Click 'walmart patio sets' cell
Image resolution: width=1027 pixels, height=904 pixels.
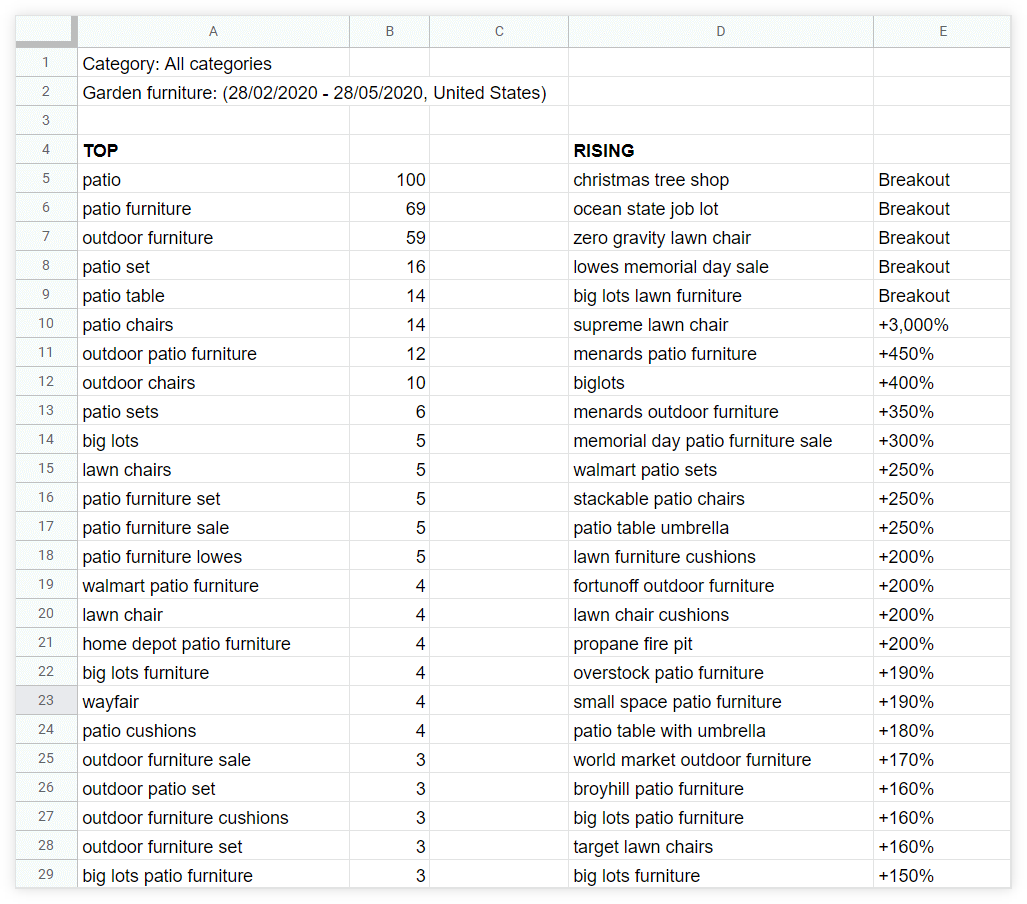coord(720,469)
